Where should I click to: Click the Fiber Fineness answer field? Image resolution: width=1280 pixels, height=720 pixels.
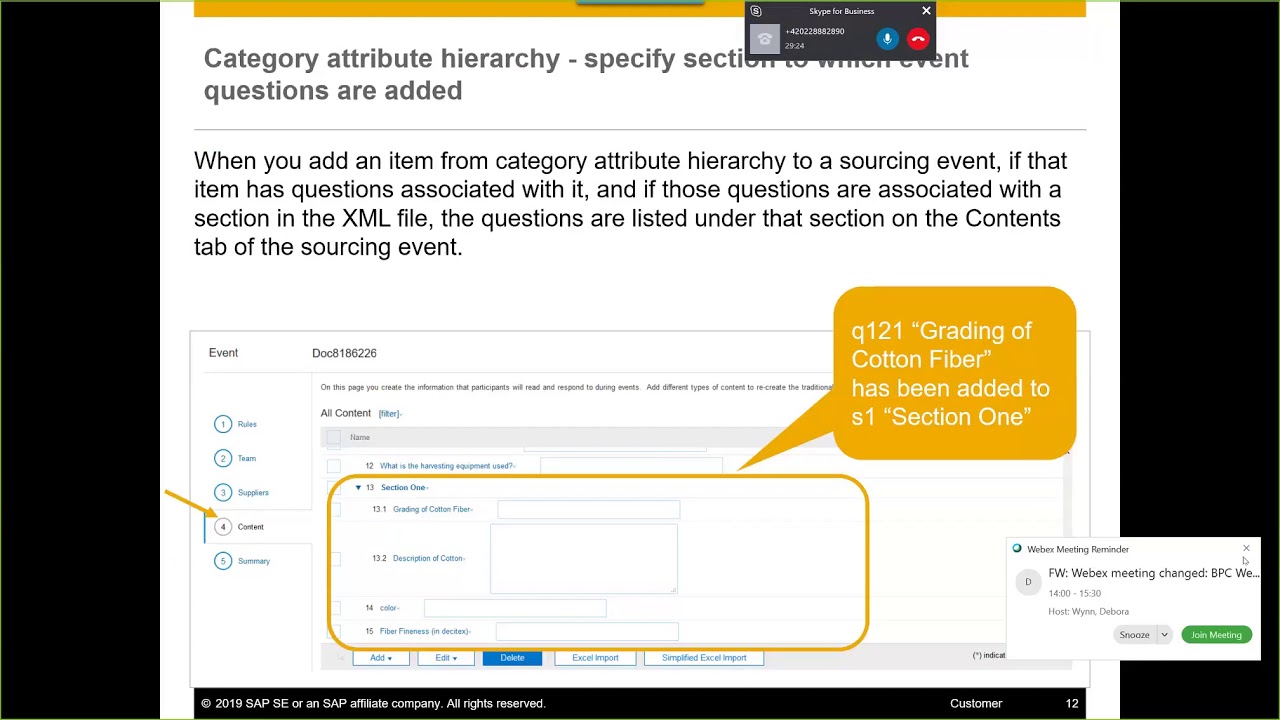(587, 631)
